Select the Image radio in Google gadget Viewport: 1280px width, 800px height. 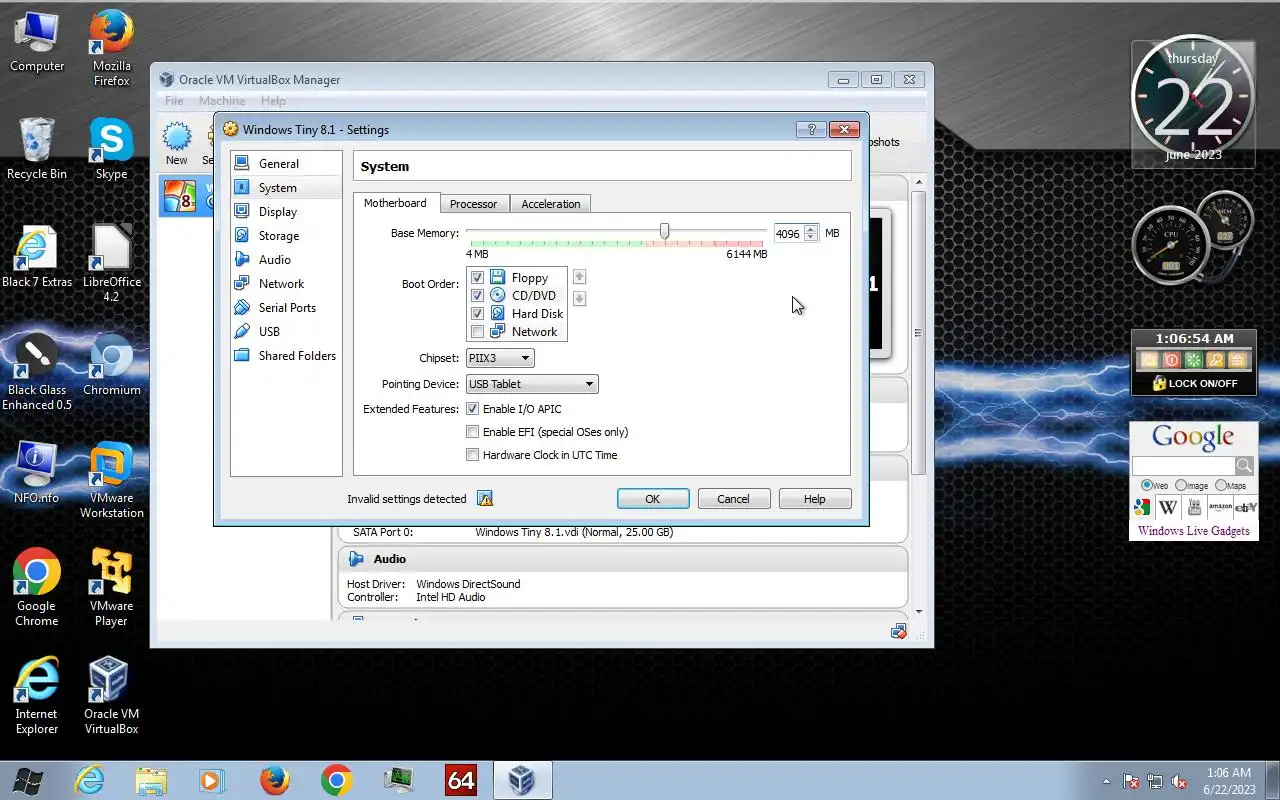coord(1181,485)
